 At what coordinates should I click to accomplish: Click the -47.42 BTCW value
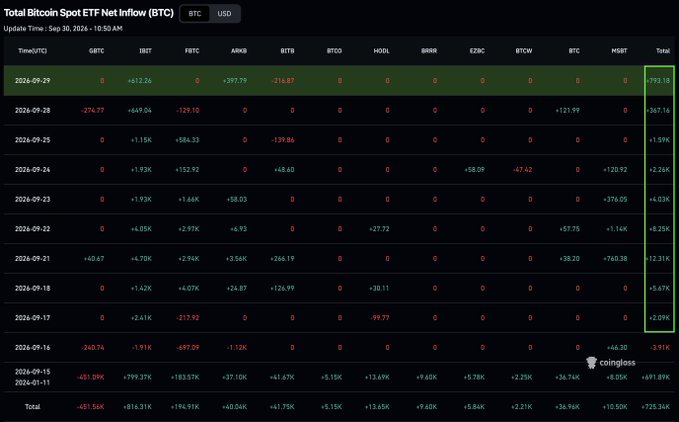click(x=523, y=170)
